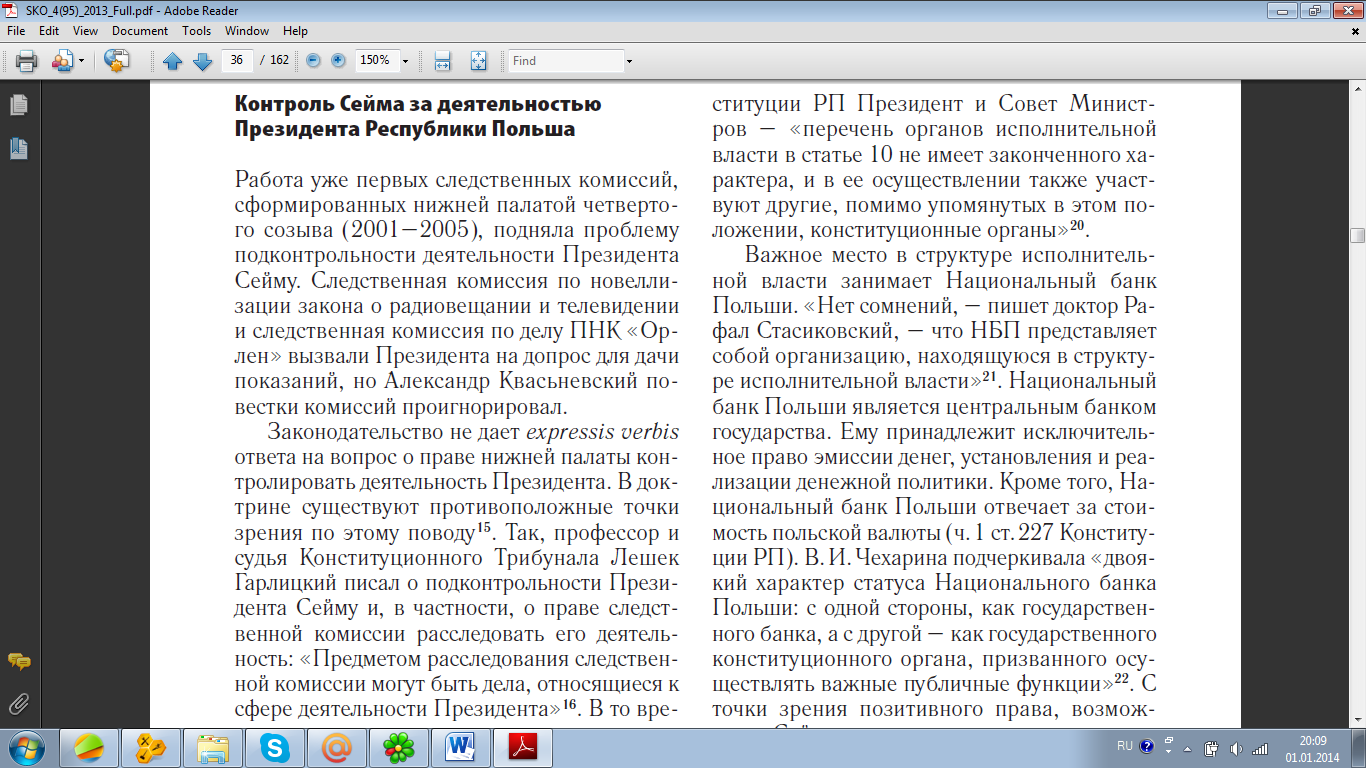
Task: Open Skype from the taskbar
Action: [x=274, y=748]
